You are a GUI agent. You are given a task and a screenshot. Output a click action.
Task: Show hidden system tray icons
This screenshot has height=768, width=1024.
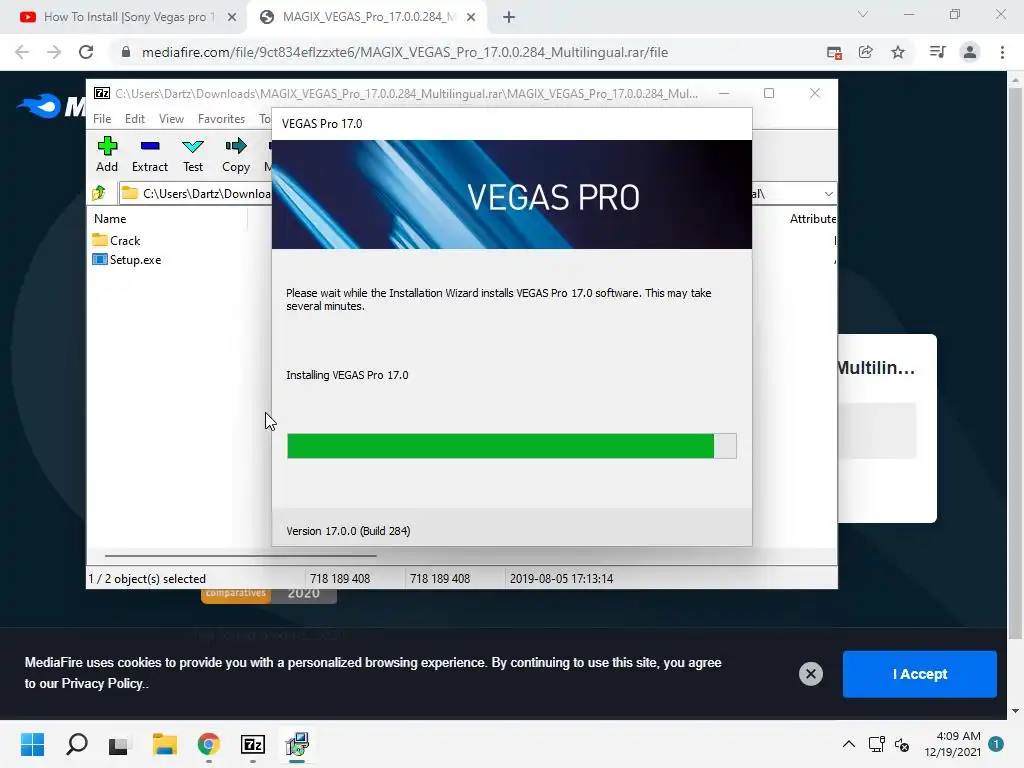click(848, 744)
